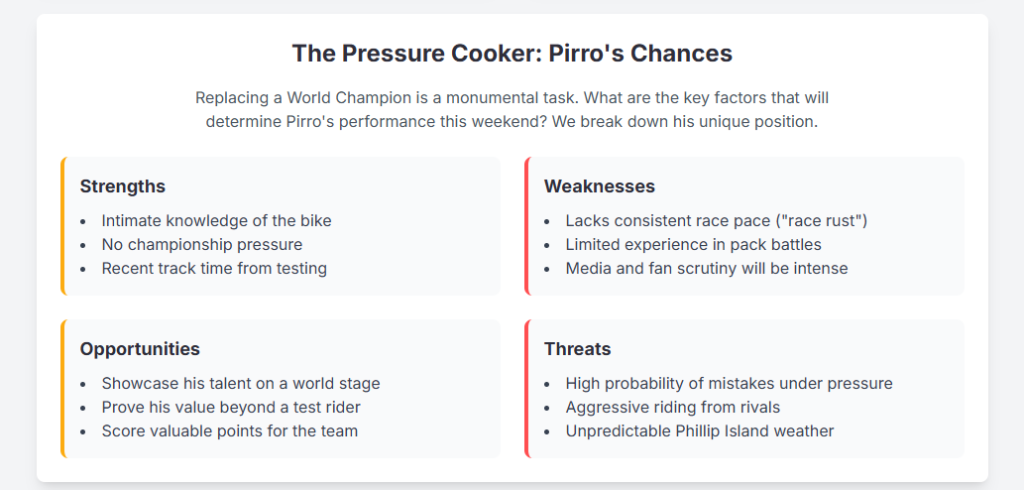The height and width of the screenshot is (490, 1024).
Task: Click 'No championship pressure' list item
Action: click(201, 244)
